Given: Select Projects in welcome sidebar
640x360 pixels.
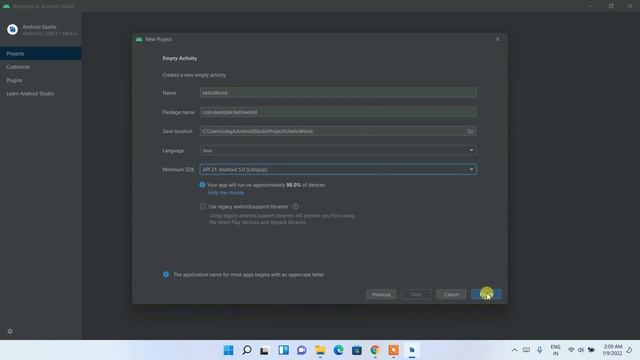Looking at the screenshot, I should click(40, 53).
